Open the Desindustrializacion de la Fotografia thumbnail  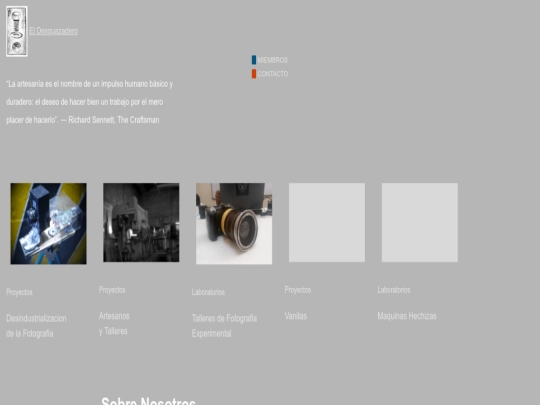click(49, 224)
